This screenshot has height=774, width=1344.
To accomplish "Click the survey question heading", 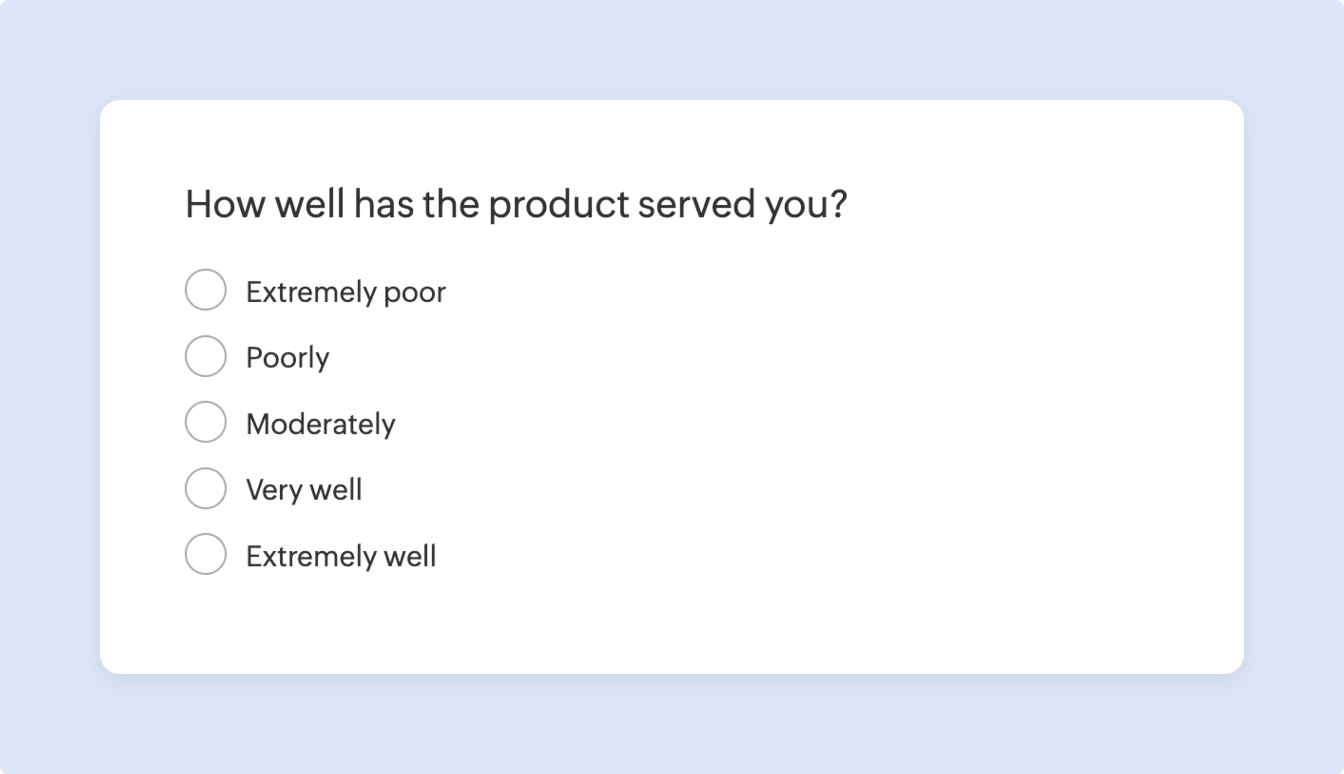I will point(515,205).
